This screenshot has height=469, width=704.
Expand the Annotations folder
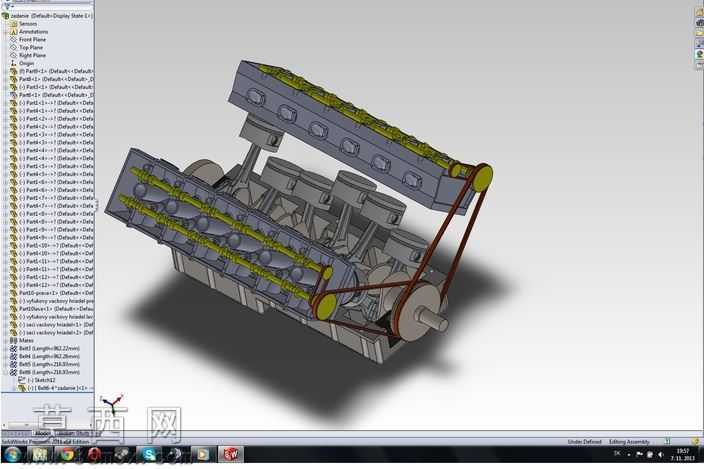tap(5, 32)
